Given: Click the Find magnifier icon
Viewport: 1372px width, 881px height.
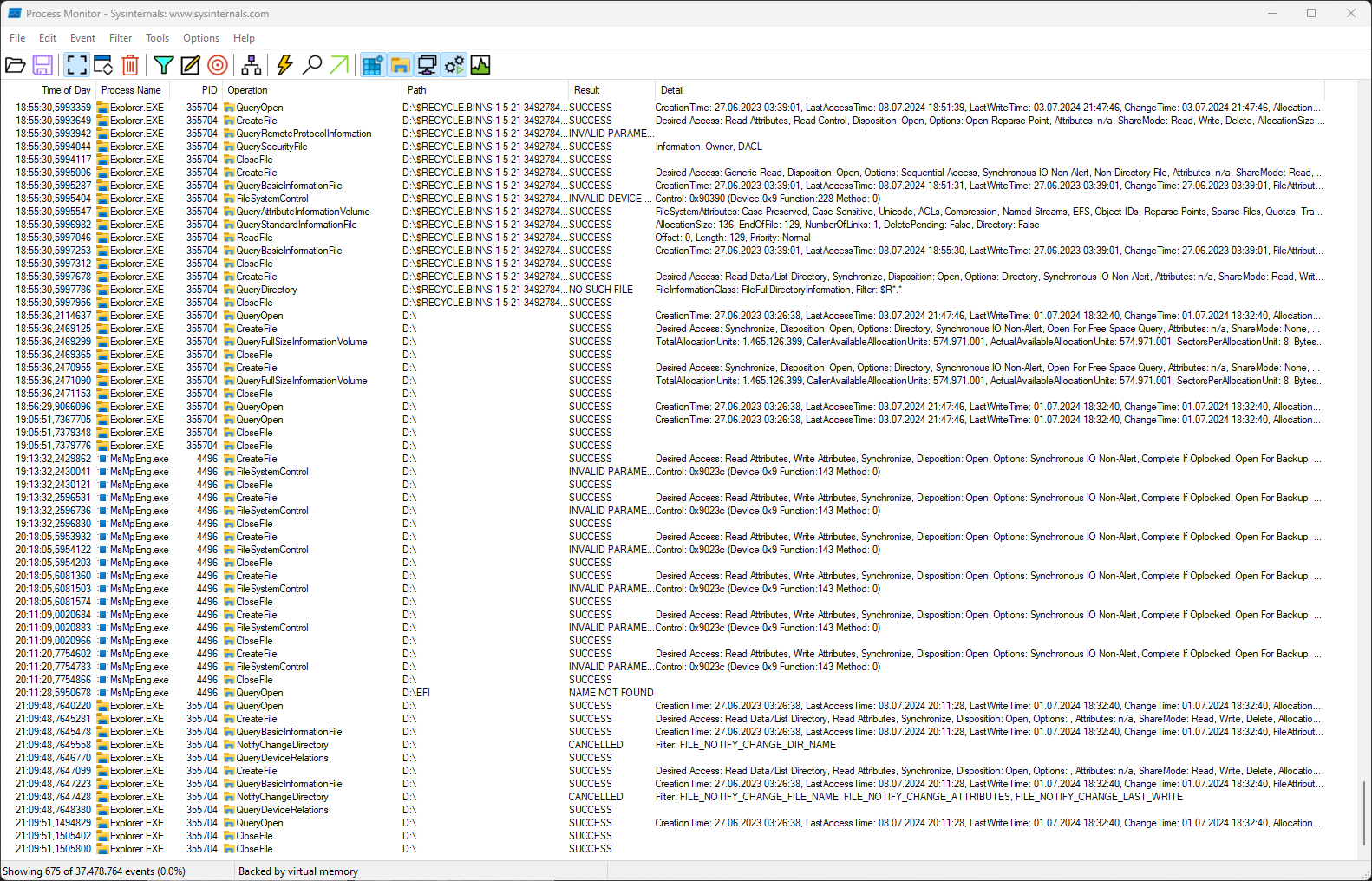Looking at the screenshot, I should tap(312, 65).
